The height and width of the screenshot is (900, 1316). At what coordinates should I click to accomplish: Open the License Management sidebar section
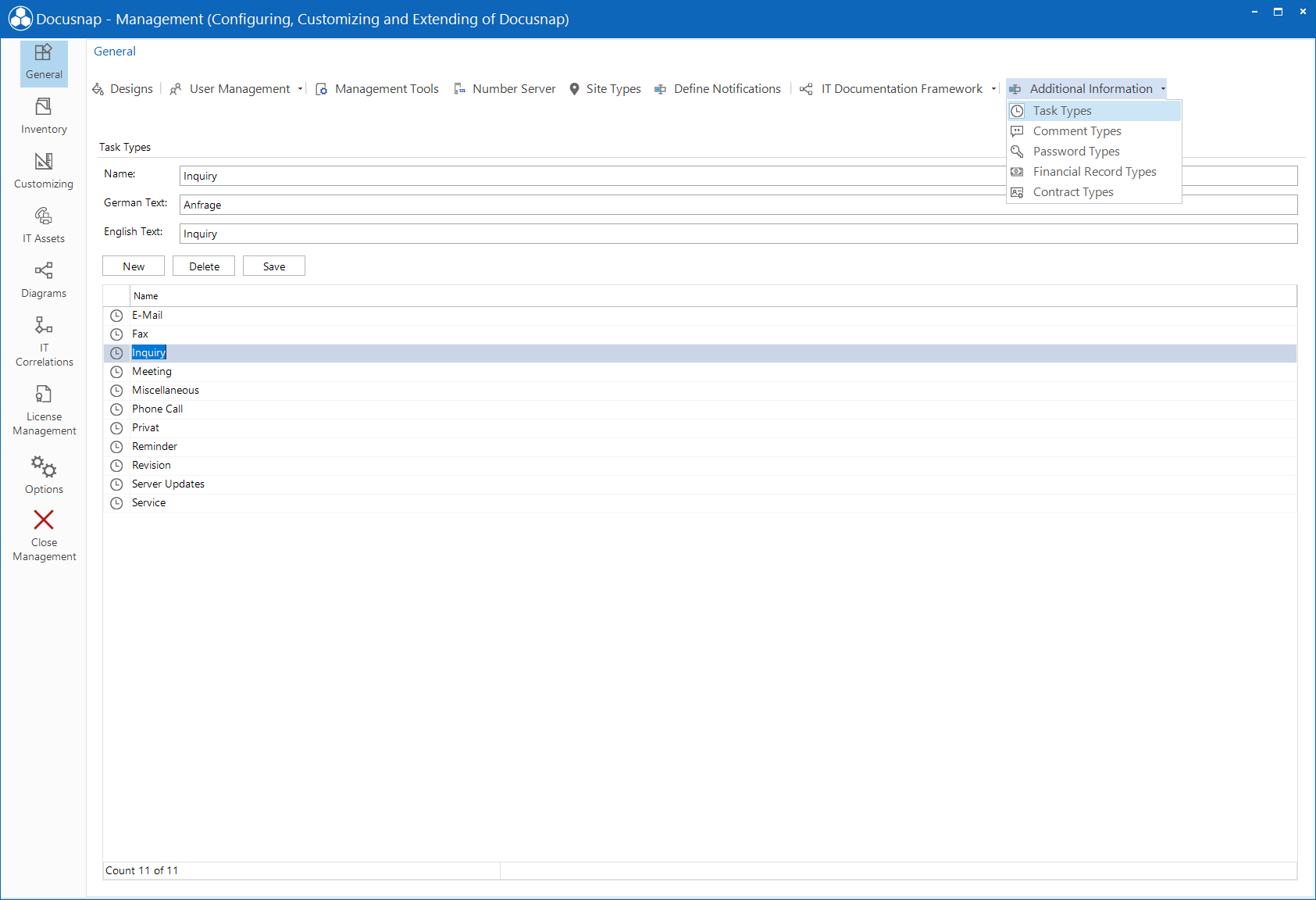(44, 410)
